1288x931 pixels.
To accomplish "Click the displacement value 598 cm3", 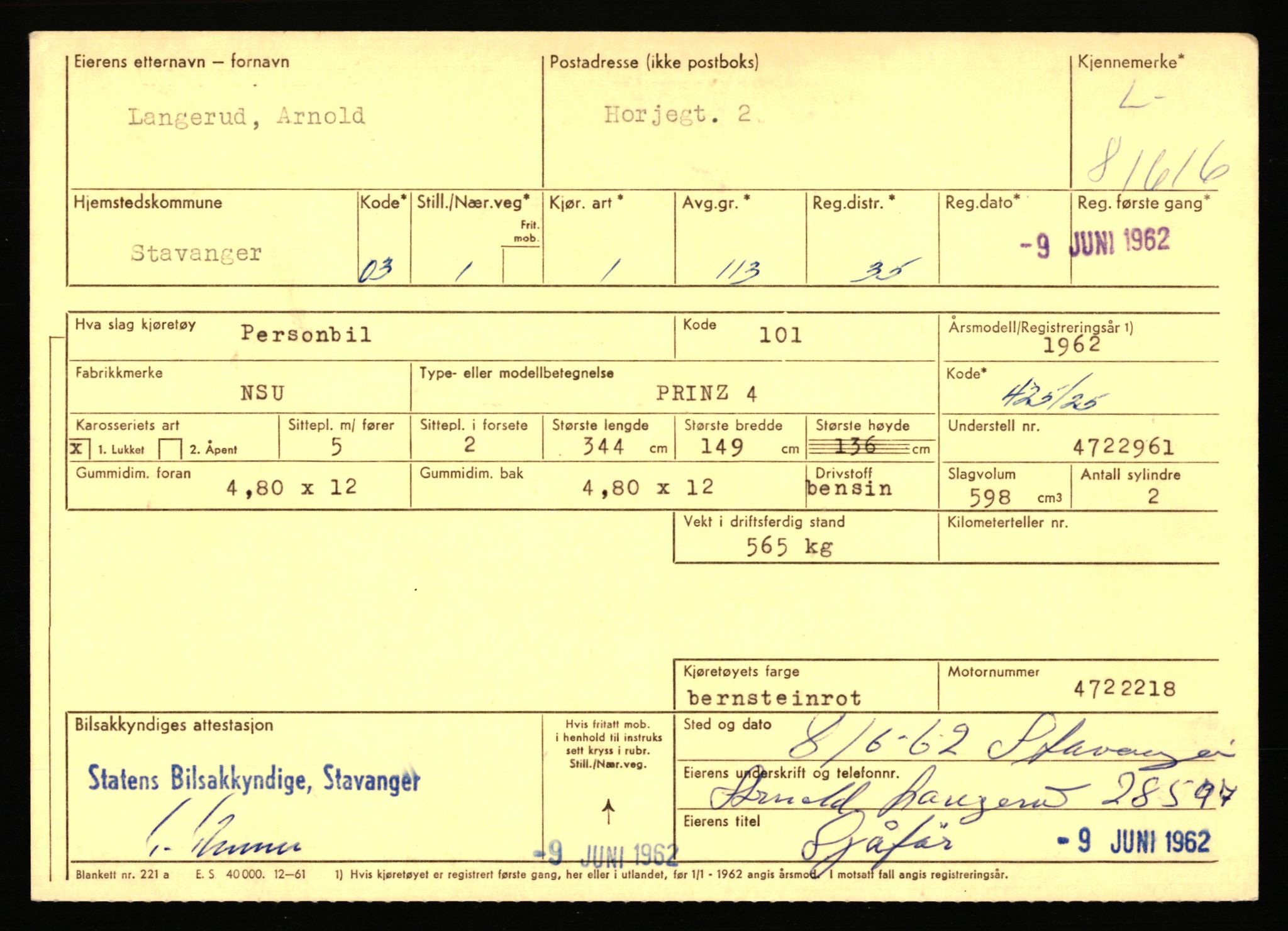I will 990,497.
